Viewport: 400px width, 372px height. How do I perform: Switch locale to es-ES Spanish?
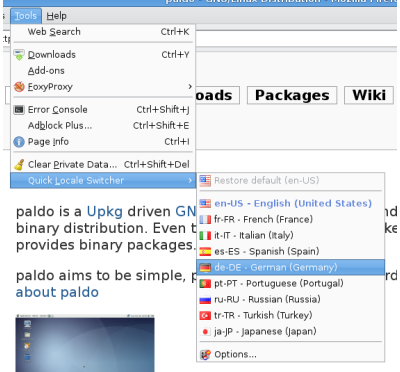point(290,251)
